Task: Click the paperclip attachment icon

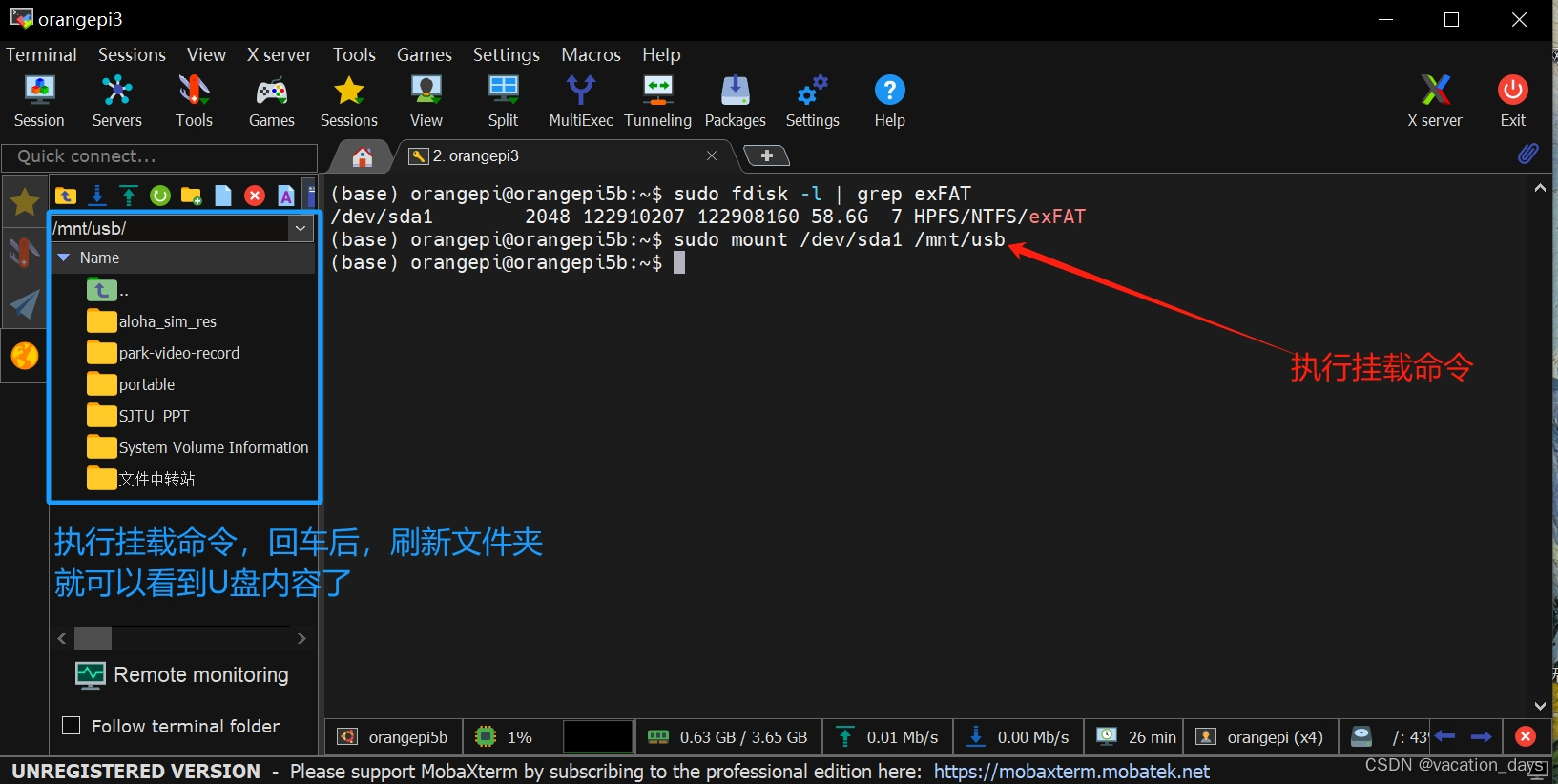Action: pyautogui.click(x=1527, y=154)
